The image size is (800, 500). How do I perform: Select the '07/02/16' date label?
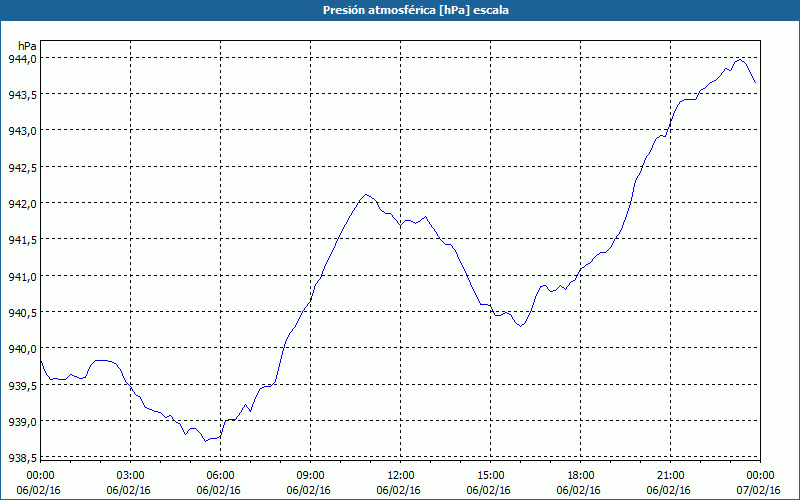point(759,490)
